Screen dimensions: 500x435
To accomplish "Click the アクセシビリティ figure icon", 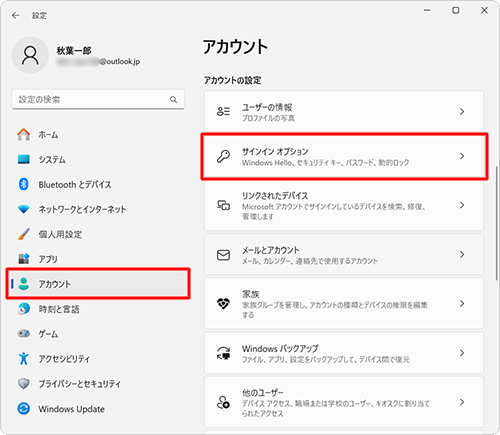I will (24, 358).
